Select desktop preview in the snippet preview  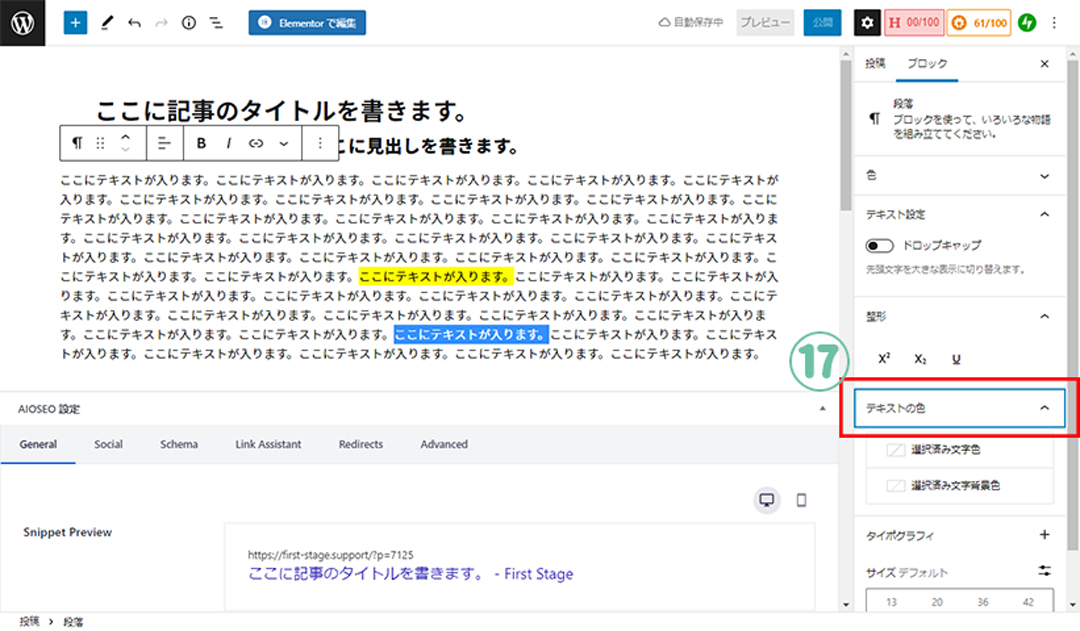(767, 500)
